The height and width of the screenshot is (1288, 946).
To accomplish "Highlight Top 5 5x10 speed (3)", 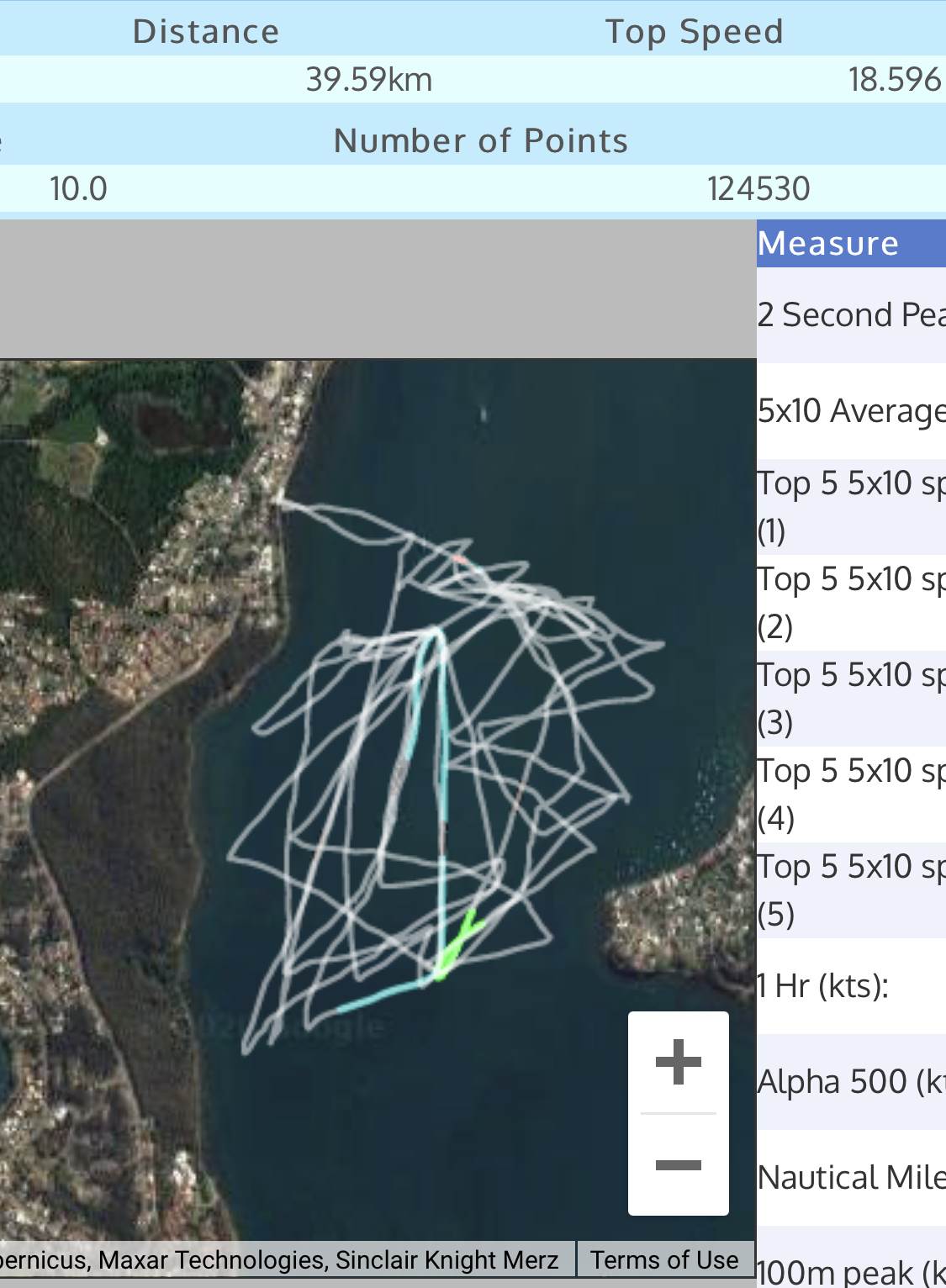I will (x=850, y=698).
